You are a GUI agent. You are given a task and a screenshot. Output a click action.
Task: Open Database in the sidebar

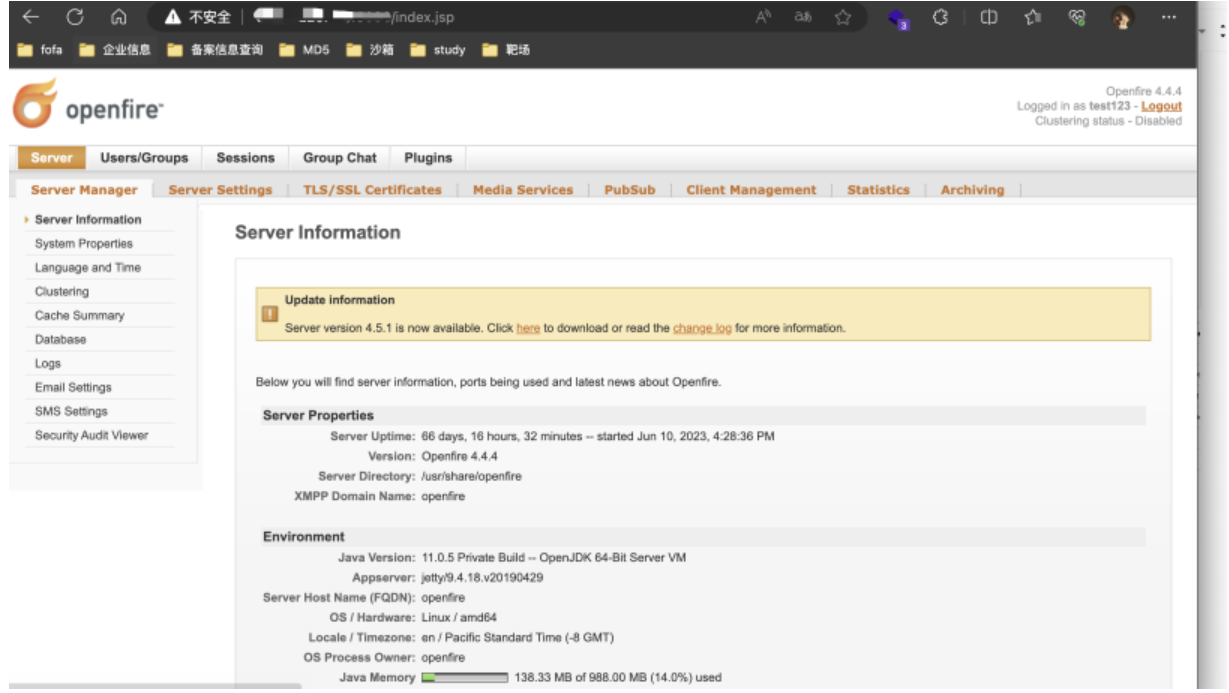(x=61, y=340)
